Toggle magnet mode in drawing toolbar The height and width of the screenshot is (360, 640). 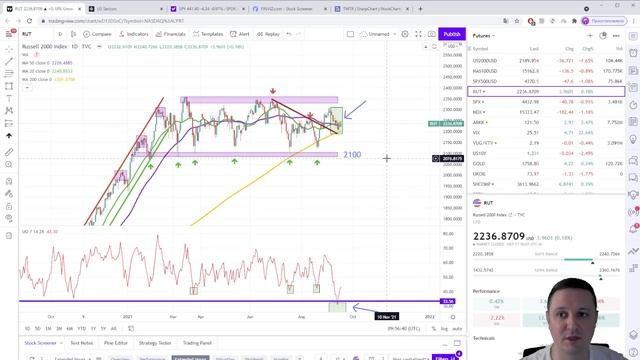pyautogui.click(x=9, y=181)
